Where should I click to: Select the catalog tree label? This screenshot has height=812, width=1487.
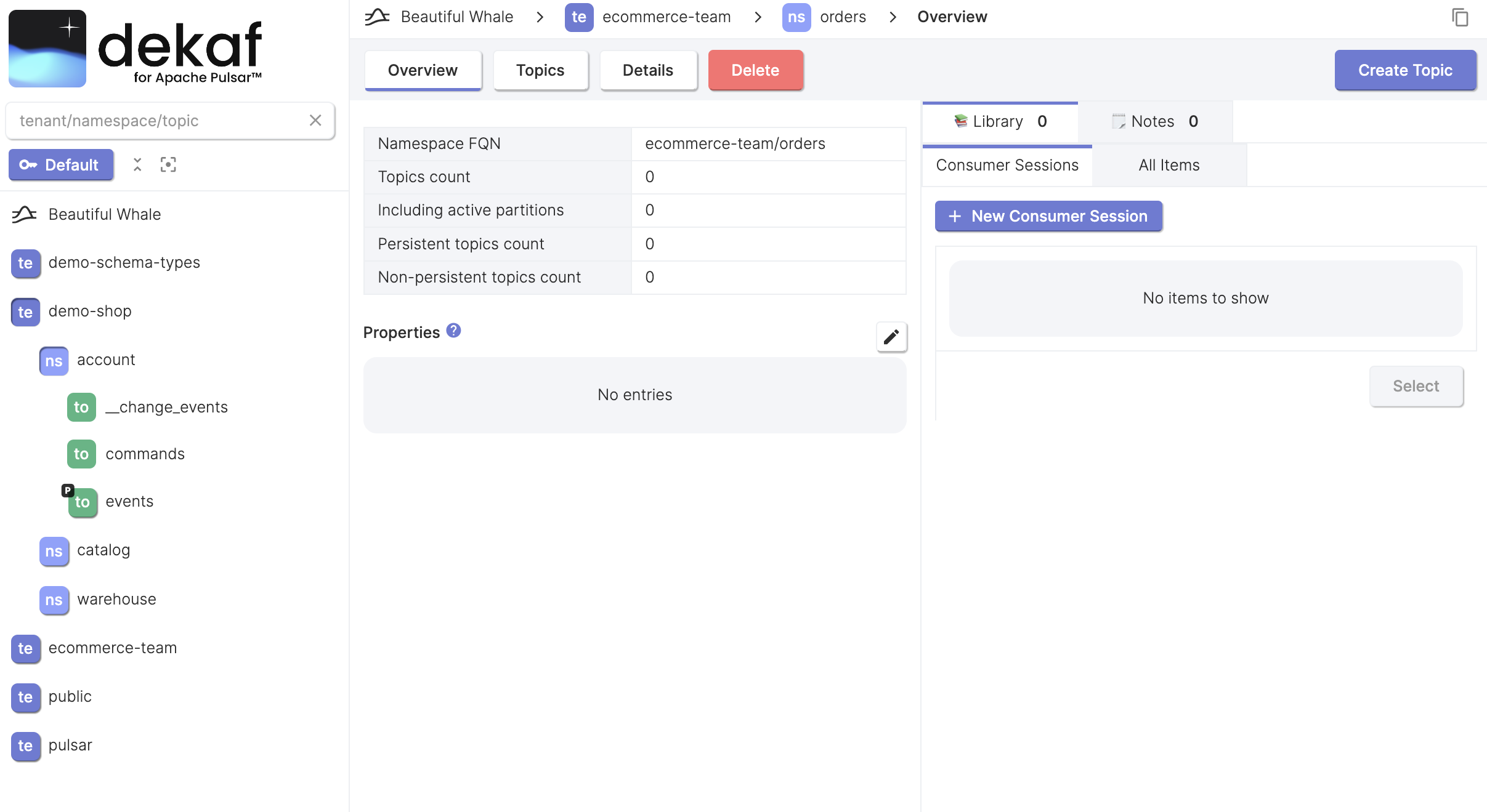(103, 550)
